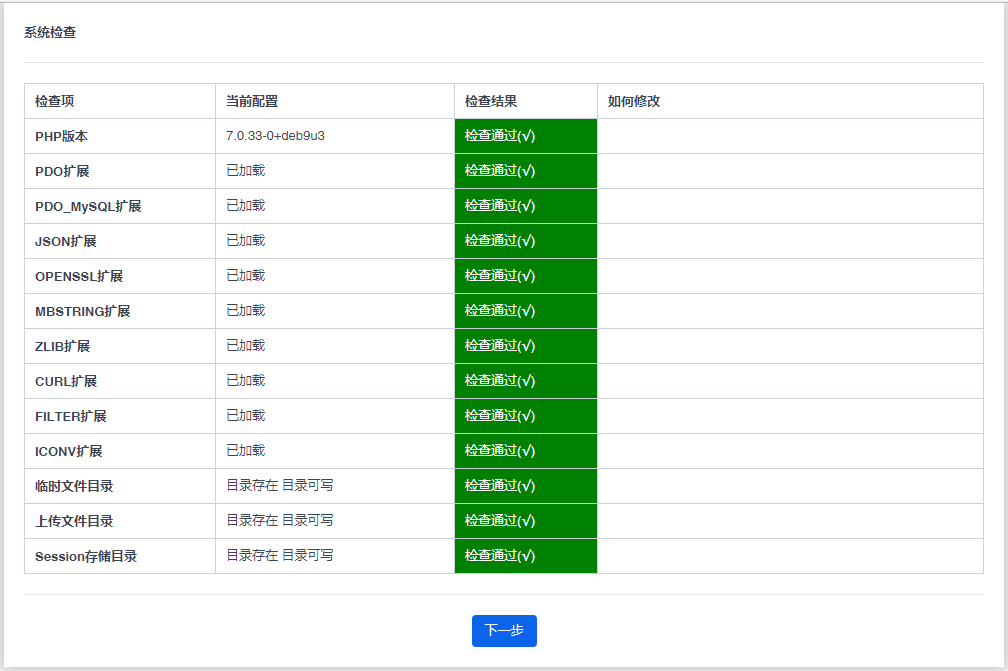Select the PHP版本 row label
1008x671 pixels.
62,136
